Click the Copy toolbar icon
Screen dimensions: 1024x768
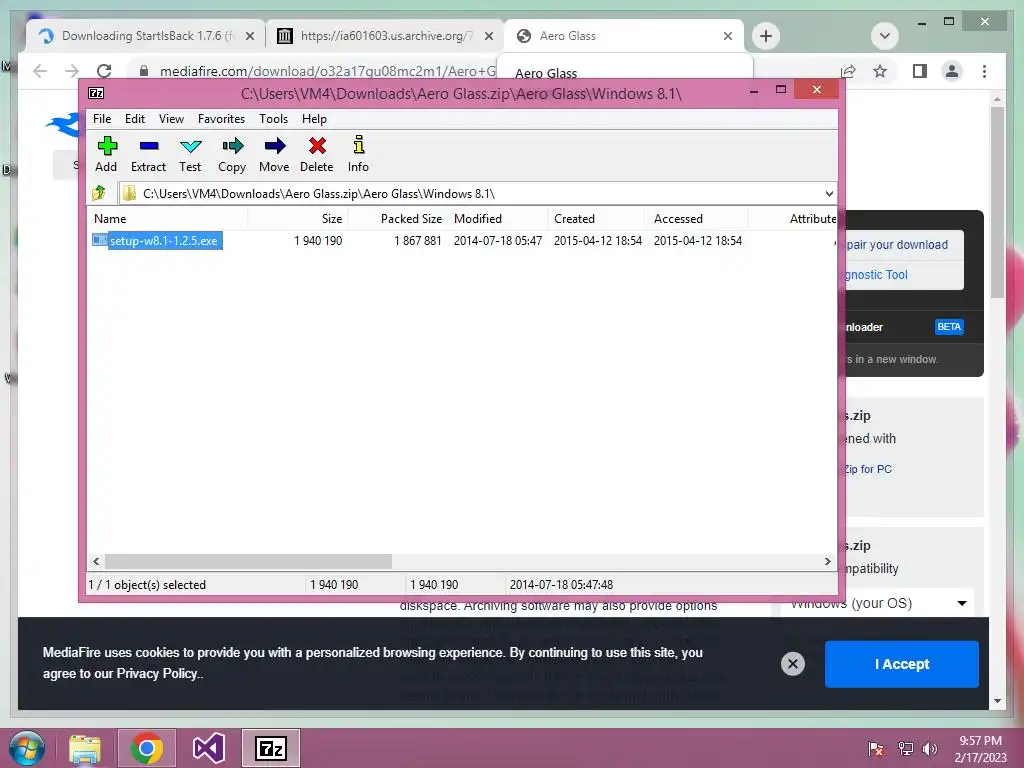pos(232,146)
